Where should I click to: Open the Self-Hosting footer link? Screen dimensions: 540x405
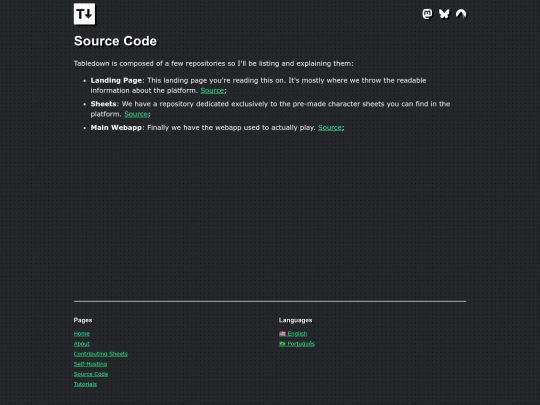click(x=90, y=364)
